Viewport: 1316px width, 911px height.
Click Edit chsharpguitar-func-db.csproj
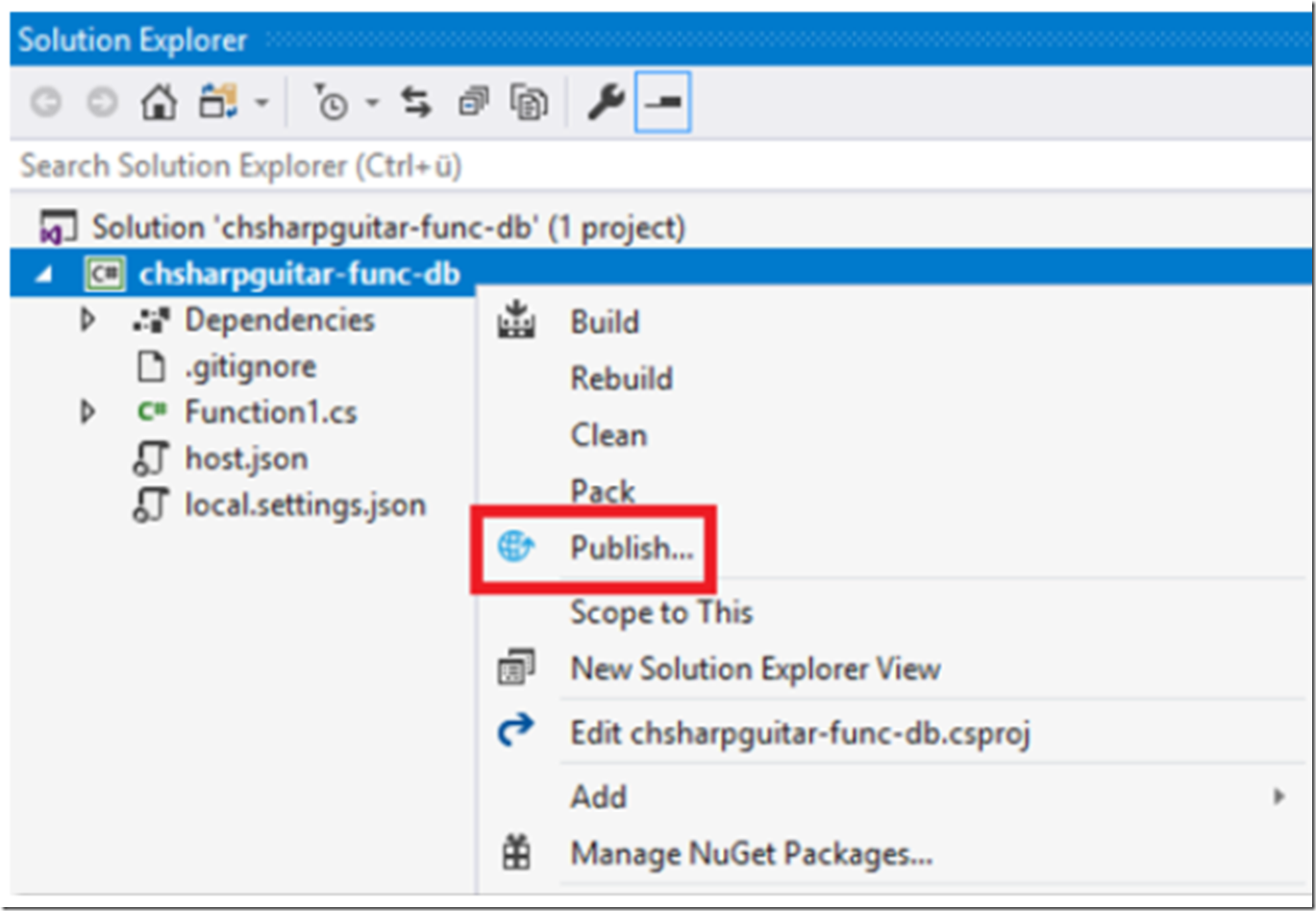pos(802,733)
